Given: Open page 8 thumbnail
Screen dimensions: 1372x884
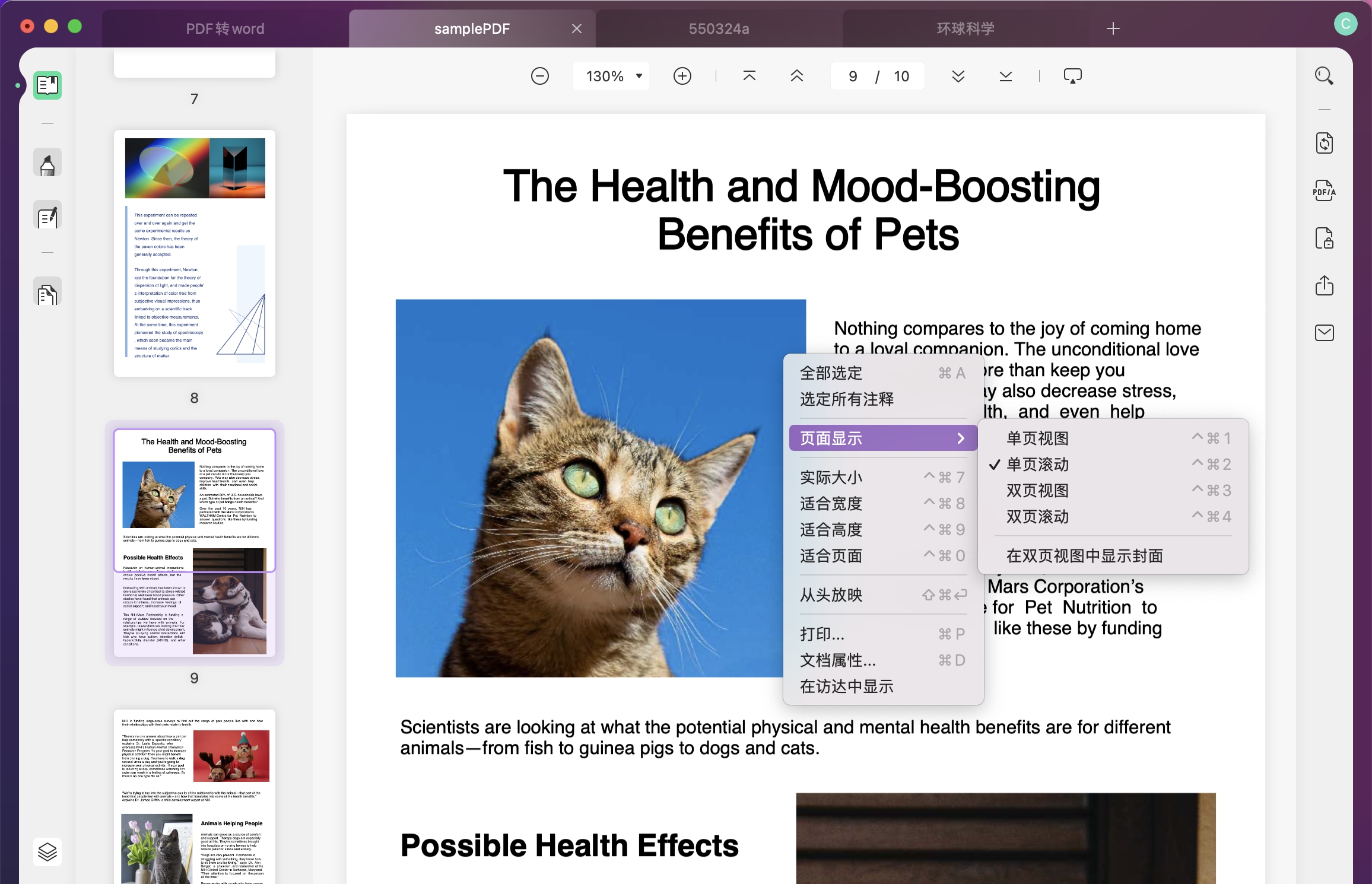Looking at the screenshot, I should (195, 253).
